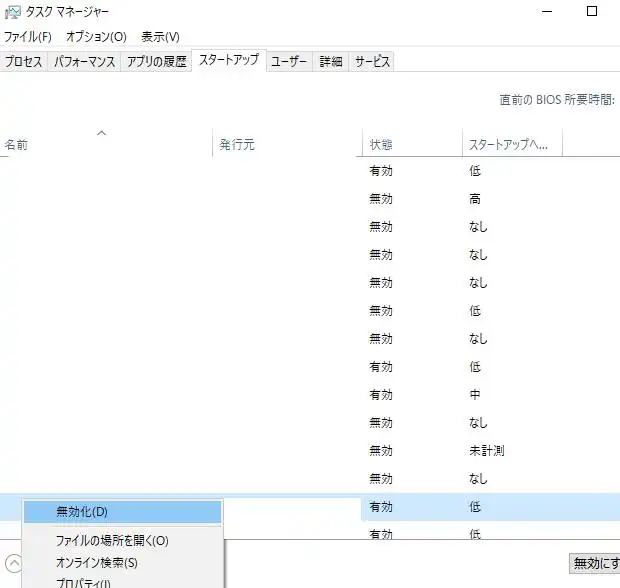620x588 pixels.
Task: Choose 無効化(D) in the context menu
Action: 82,512
